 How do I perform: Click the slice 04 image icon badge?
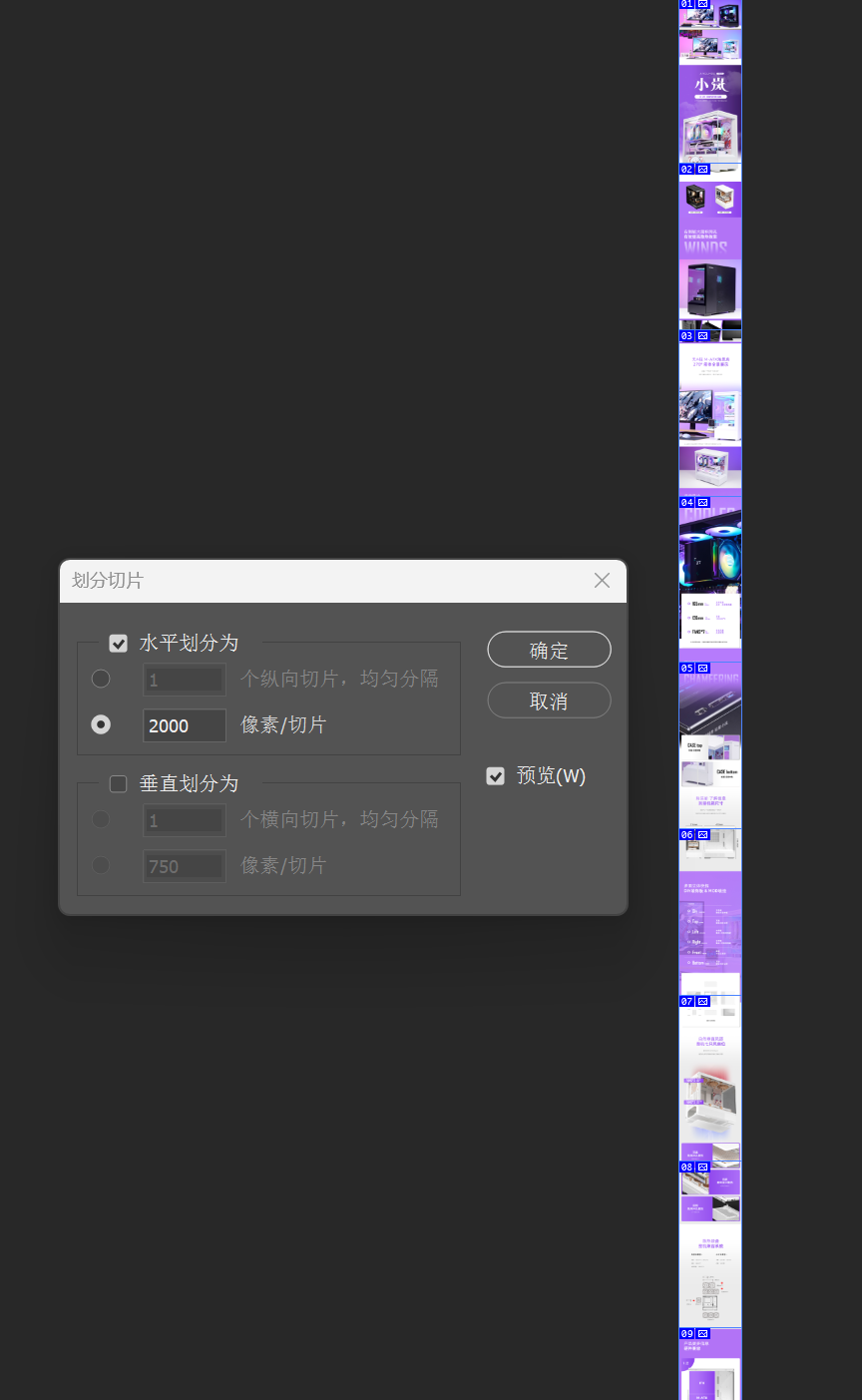point(702,502)
